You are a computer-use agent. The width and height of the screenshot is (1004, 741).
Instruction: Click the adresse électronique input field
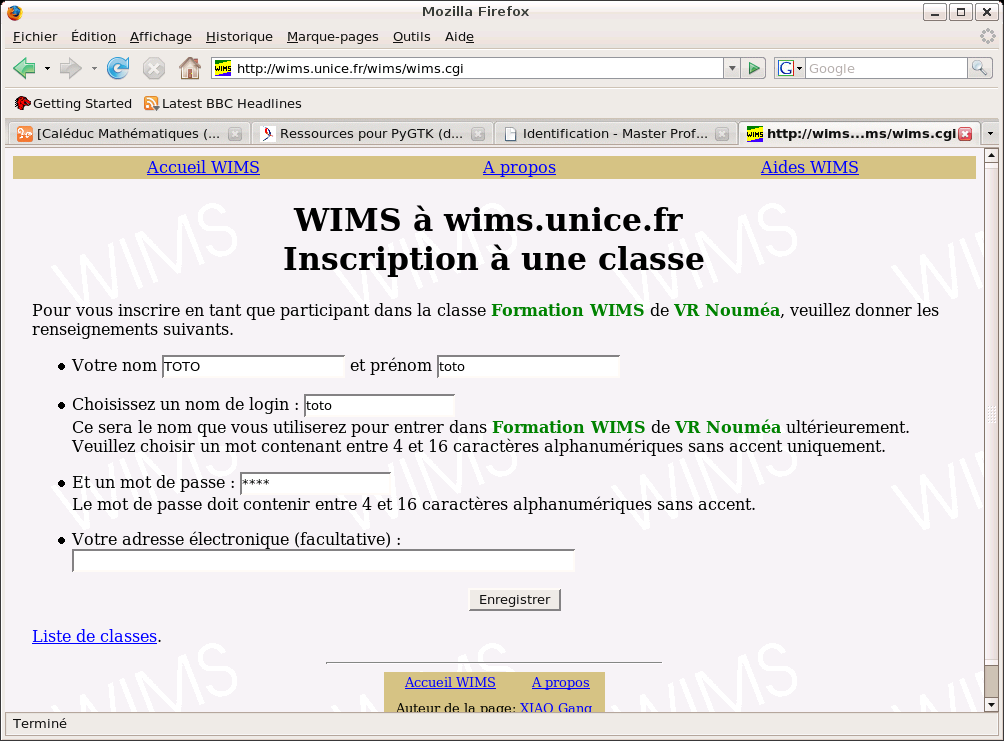(x=323, y=561)
